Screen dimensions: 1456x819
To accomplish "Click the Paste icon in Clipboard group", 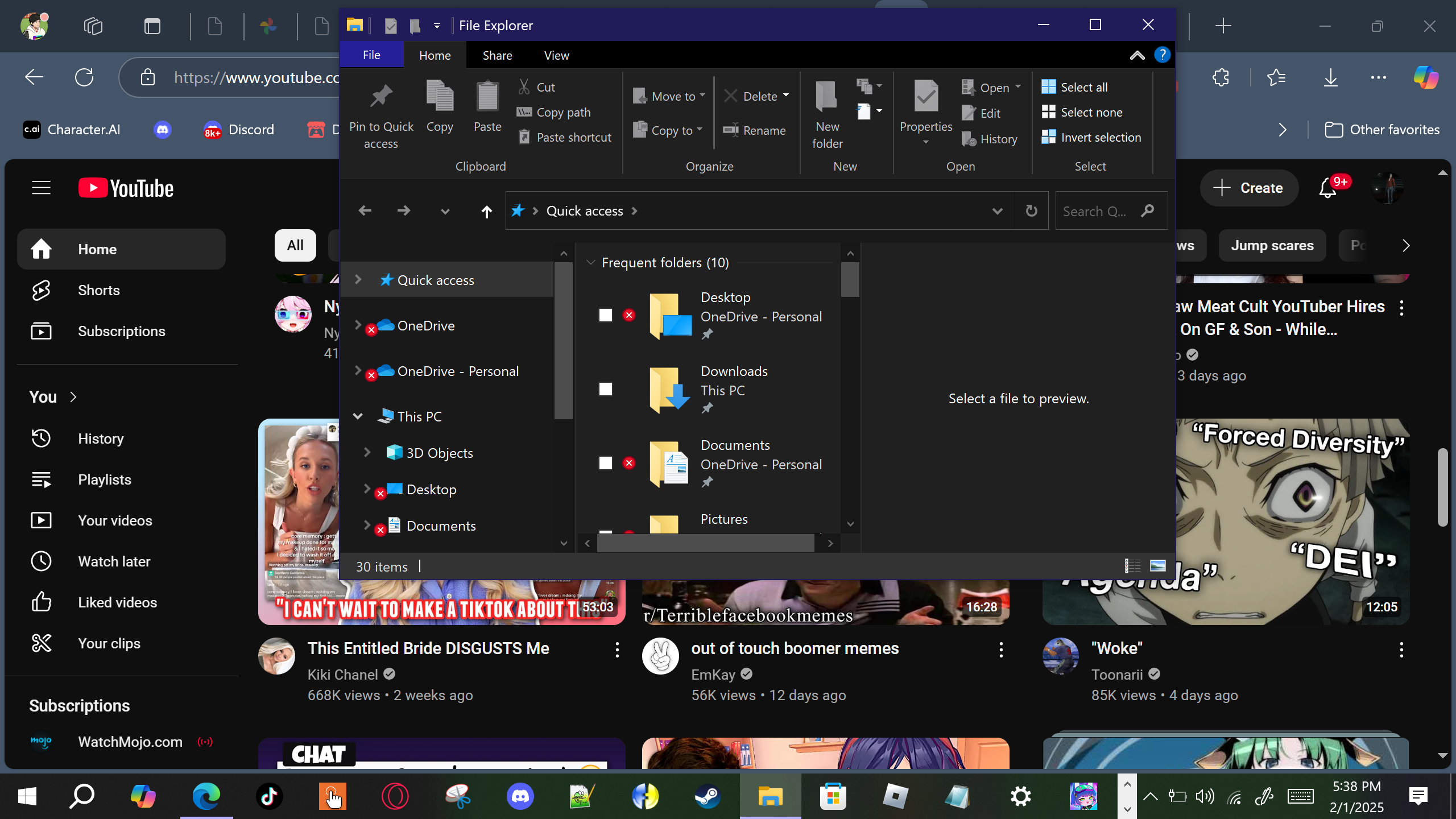I will (x=487, y=97).
